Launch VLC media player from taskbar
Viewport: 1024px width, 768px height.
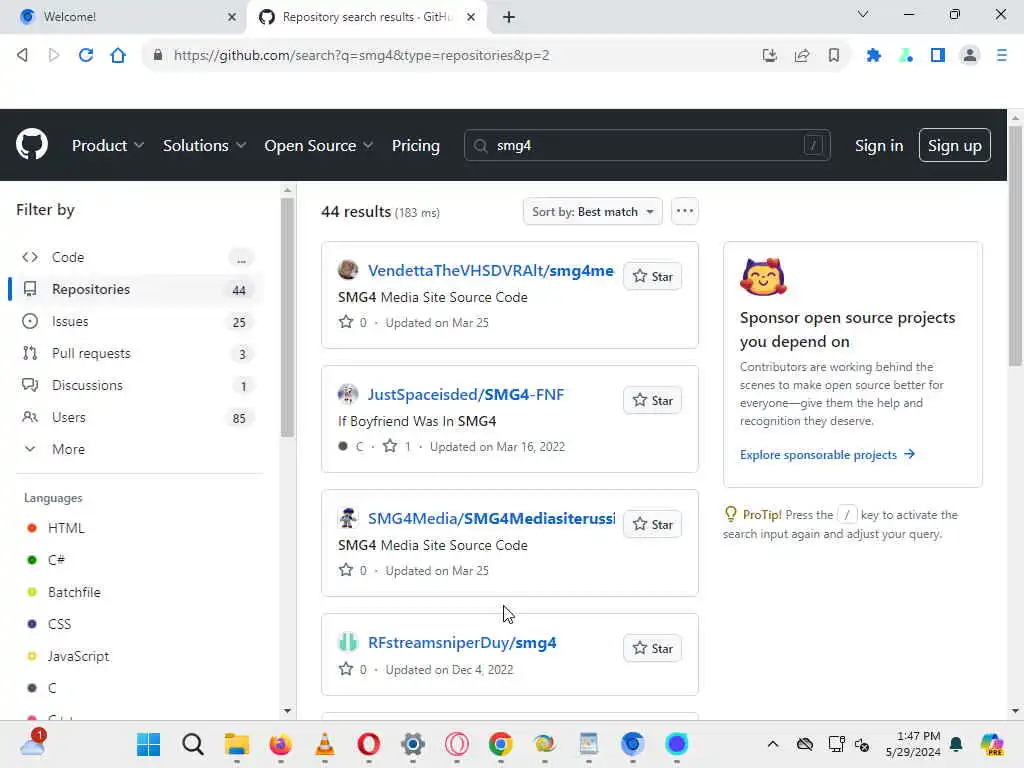pyautogui.click(x=325, y=744)
